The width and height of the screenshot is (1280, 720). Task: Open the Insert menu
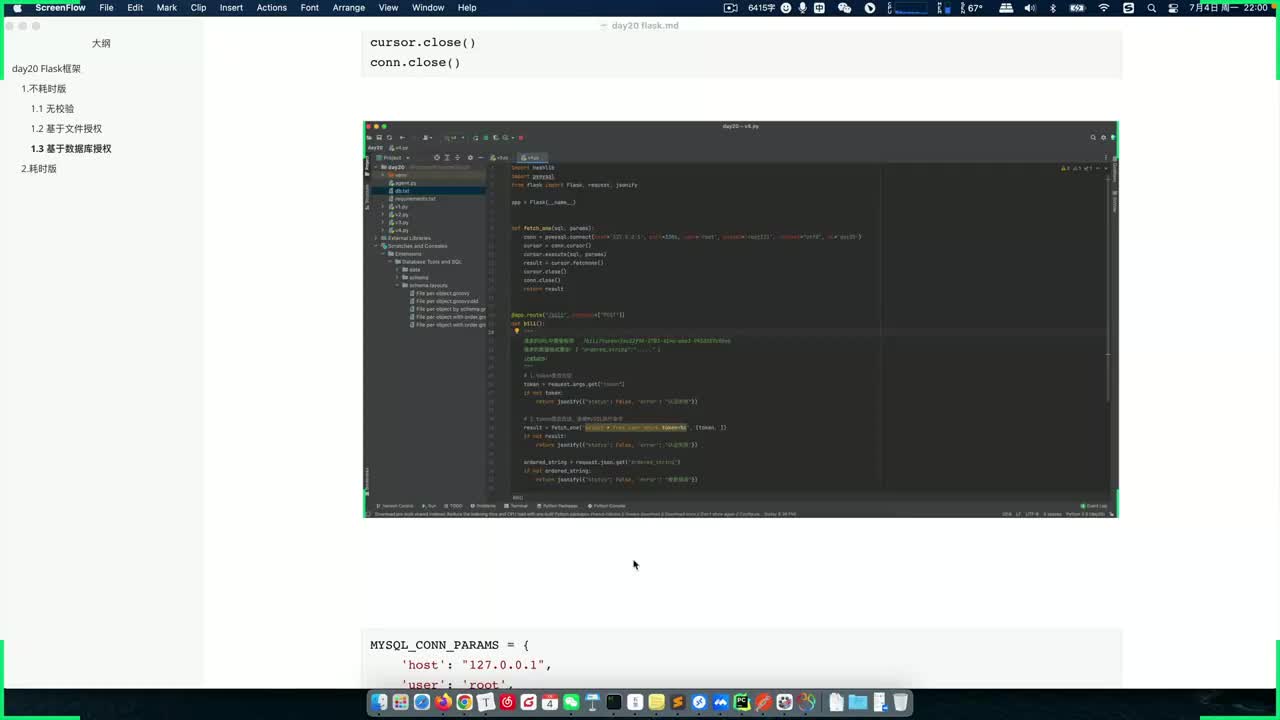coord(231,7)
